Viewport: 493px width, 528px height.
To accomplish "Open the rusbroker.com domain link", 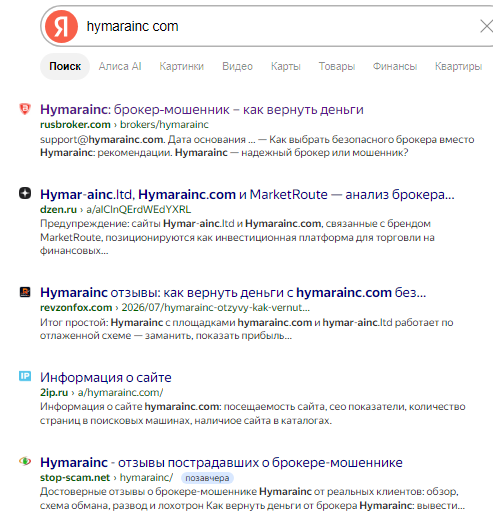I will pyautogui.click(x=75, y=125).
